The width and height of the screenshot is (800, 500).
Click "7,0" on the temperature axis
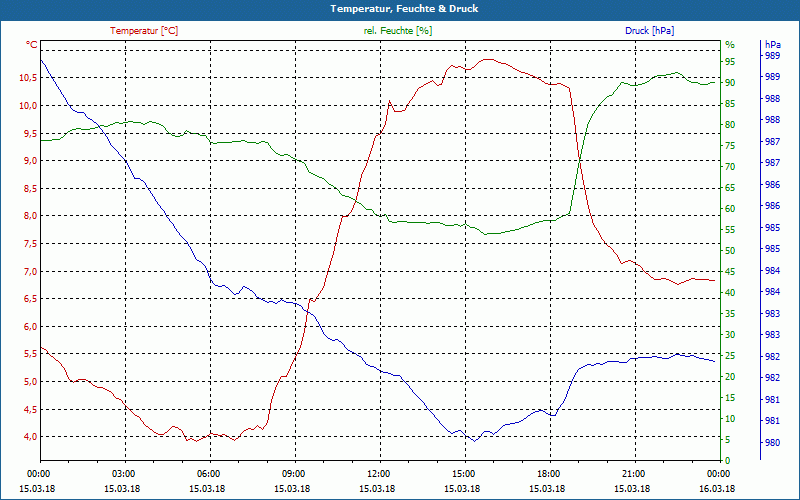31,271
